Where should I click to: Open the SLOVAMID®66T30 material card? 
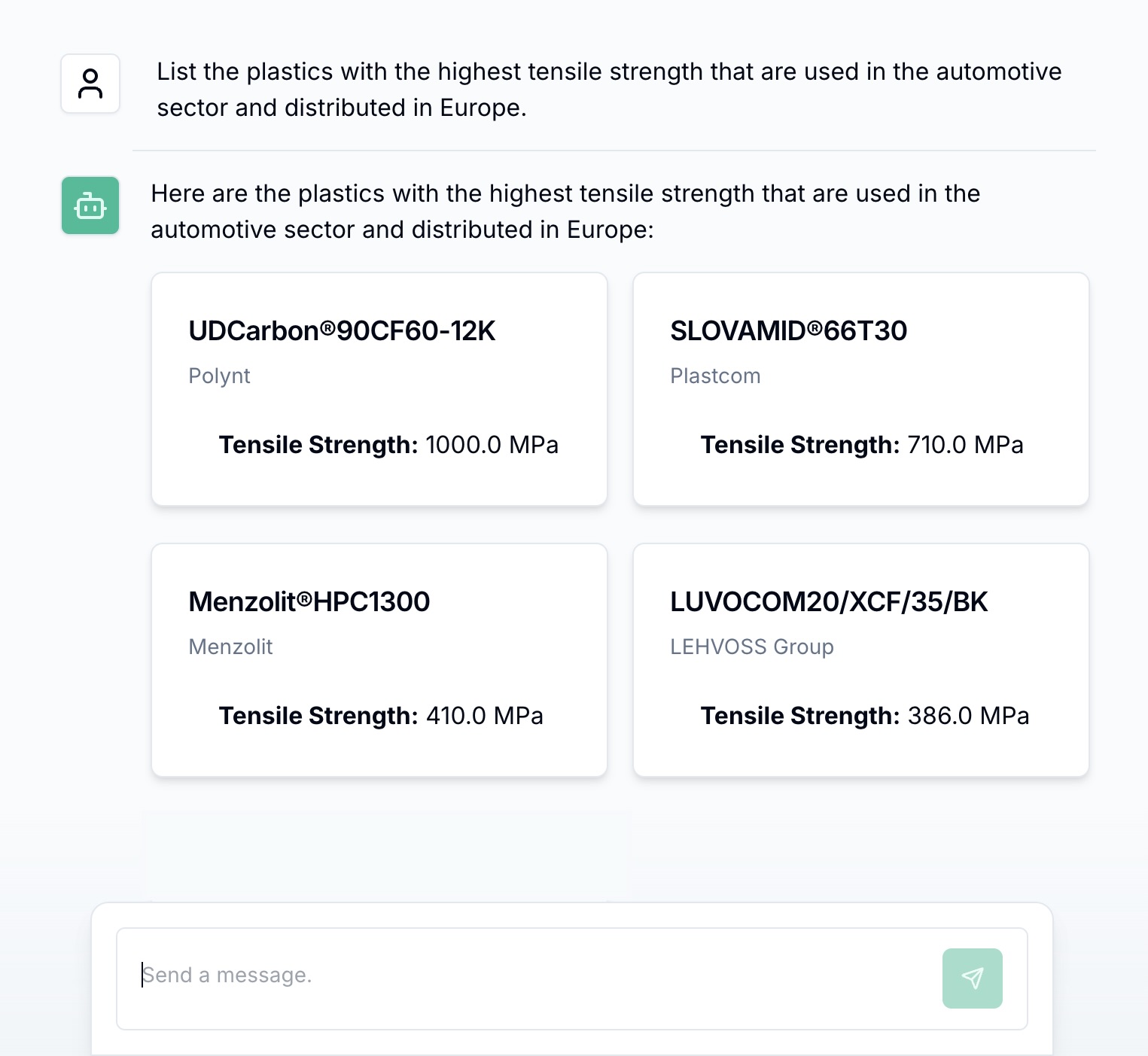[860, 389]
